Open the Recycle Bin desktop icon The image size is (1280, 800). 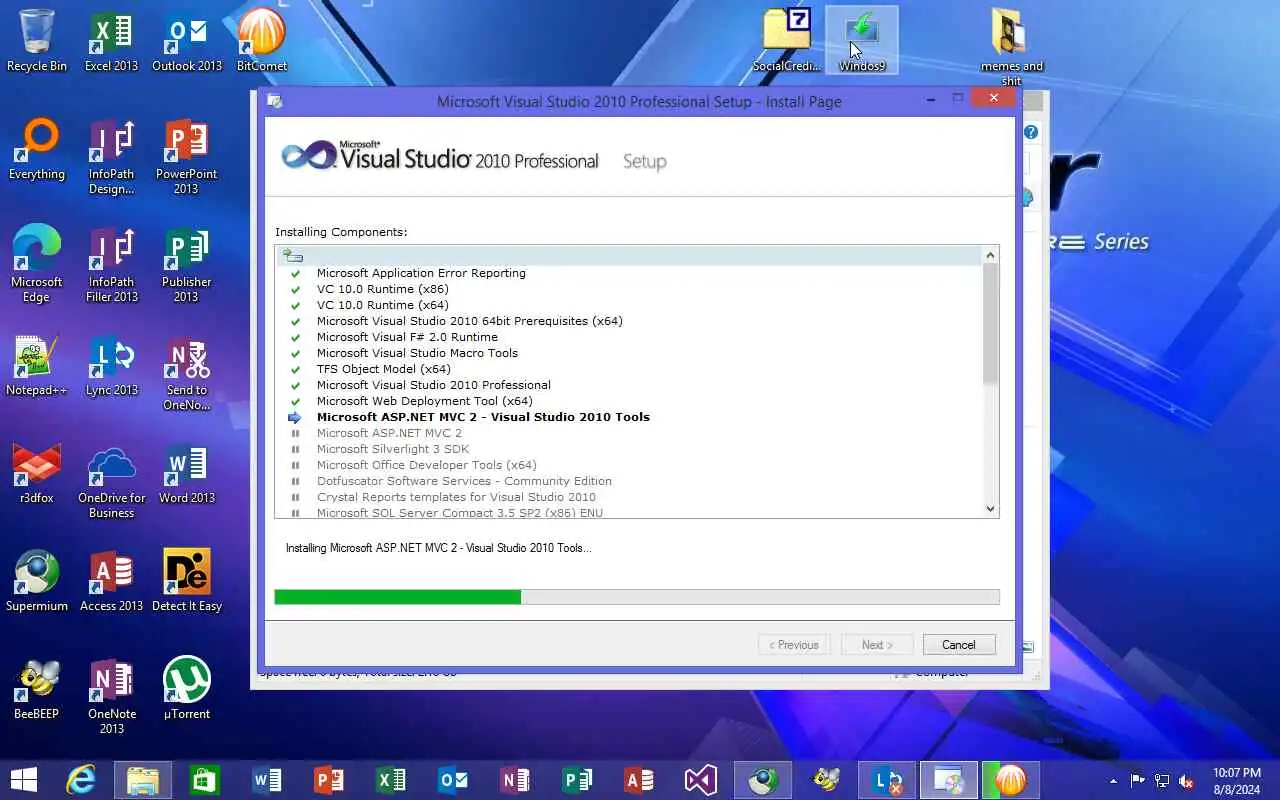pyautogui.click(x=37, y=41)
